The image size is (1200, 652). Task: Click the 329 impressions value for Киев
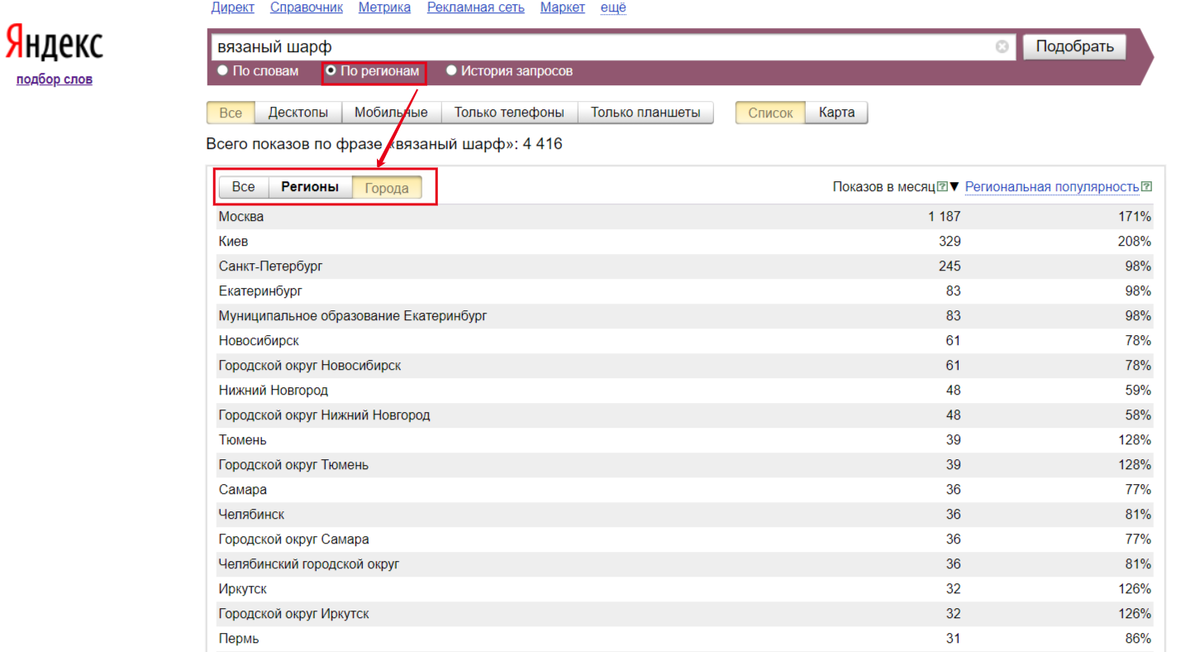(950, 242)
